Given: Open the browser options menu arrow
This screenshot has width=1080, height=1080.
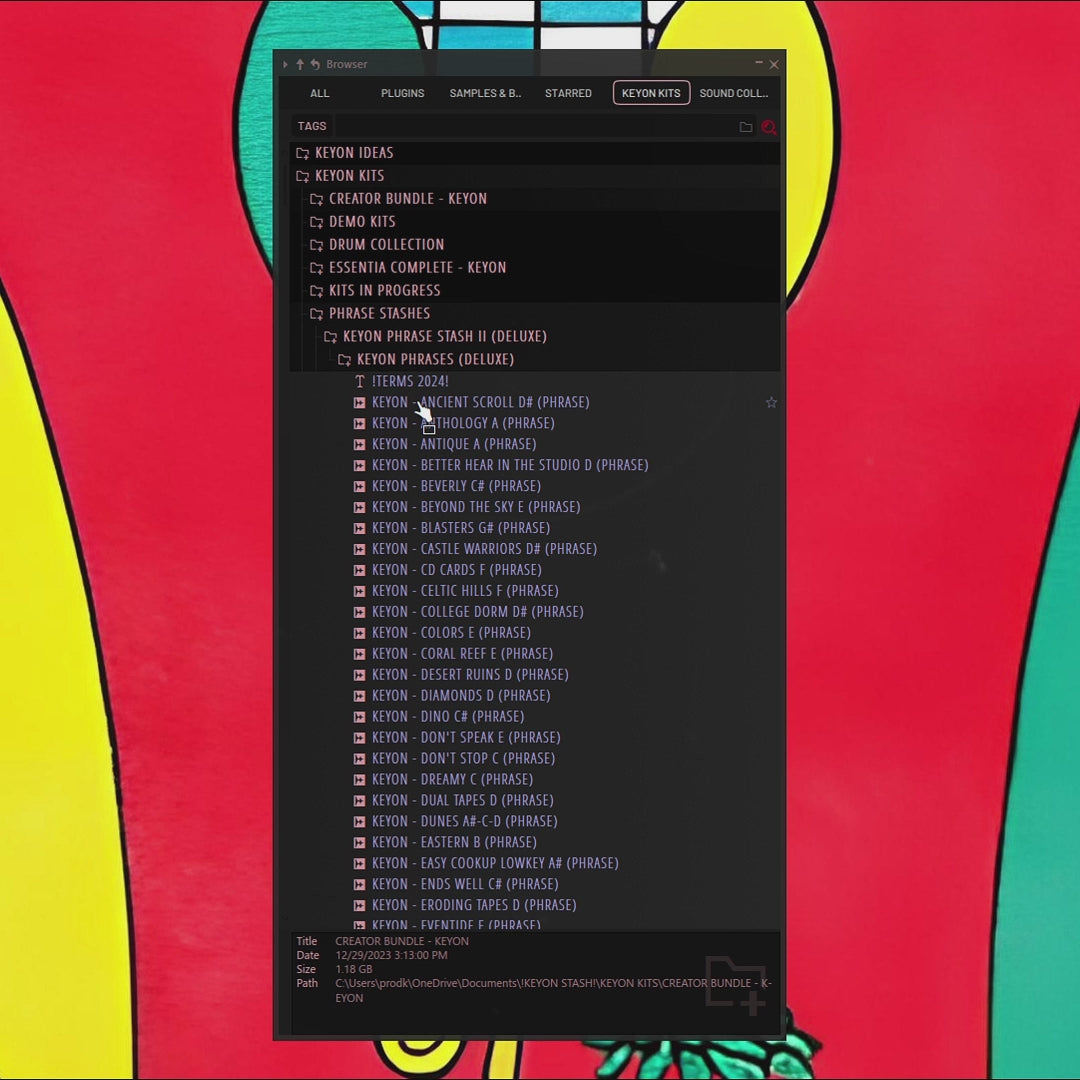Looking at the screenshot, I should tap(285, 64).
